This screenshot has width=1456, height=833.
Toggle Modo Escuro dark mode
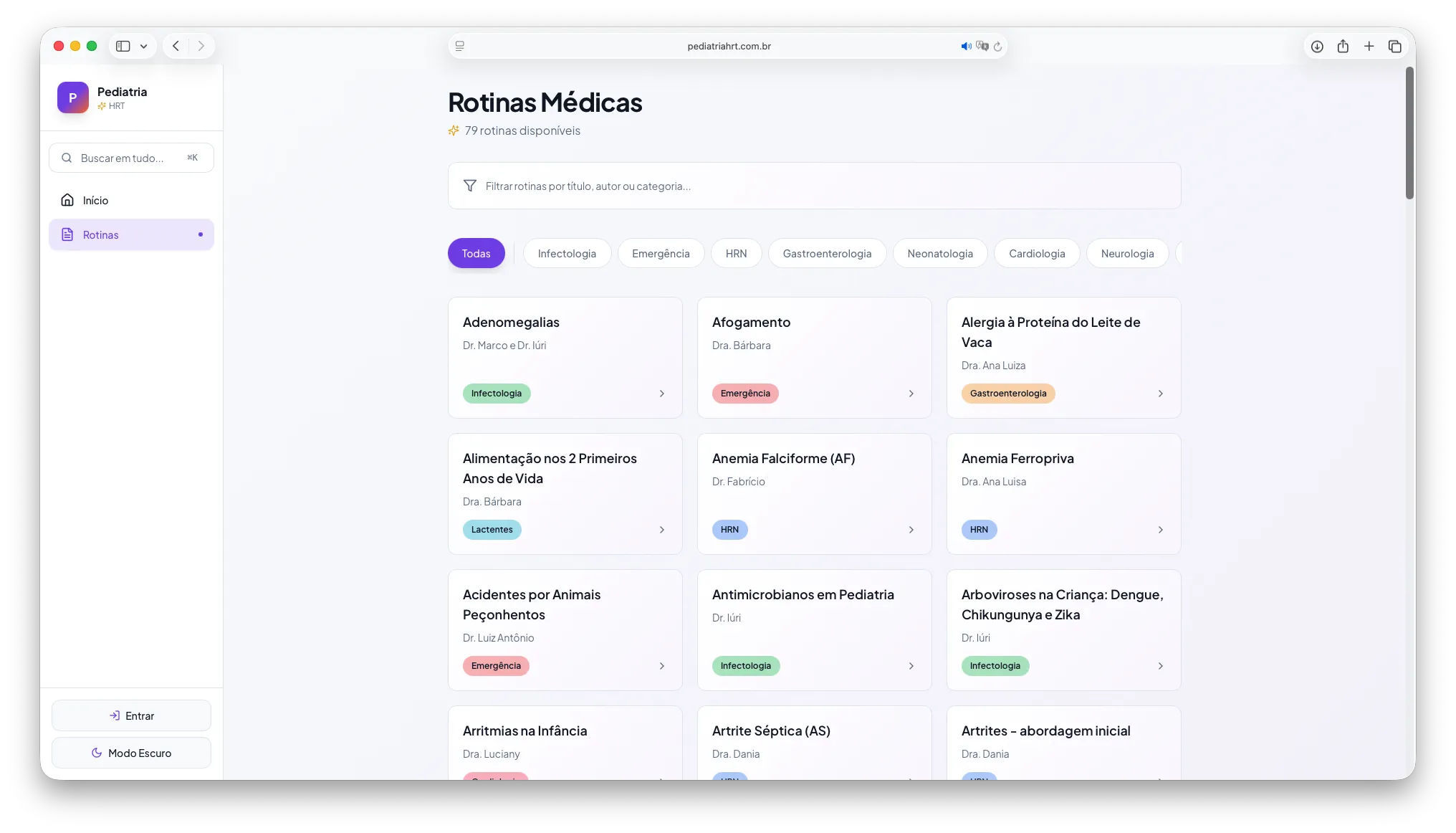tap(131, 753)
